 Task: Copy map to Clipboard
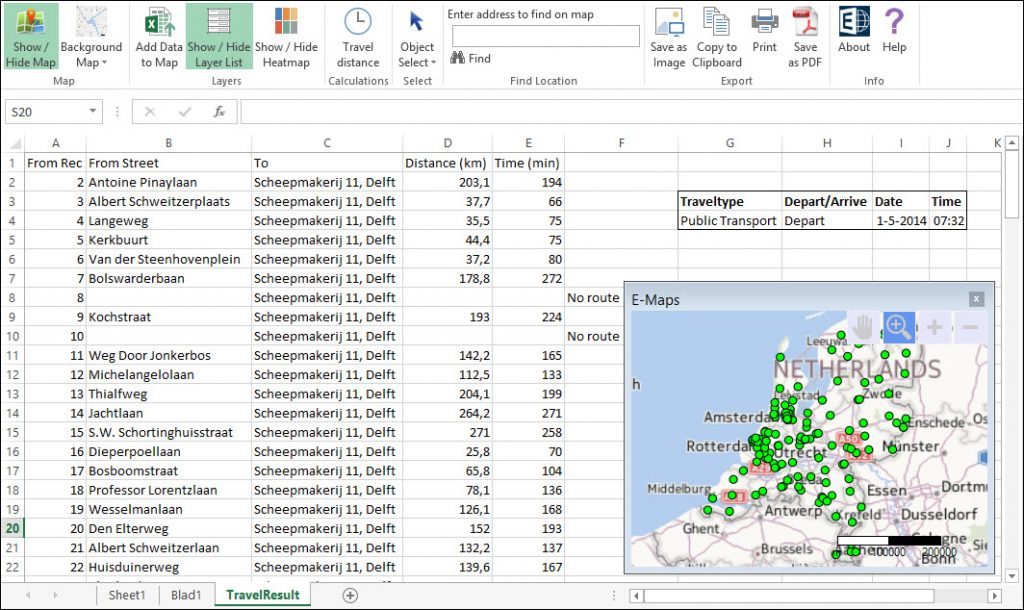(716, 37)
